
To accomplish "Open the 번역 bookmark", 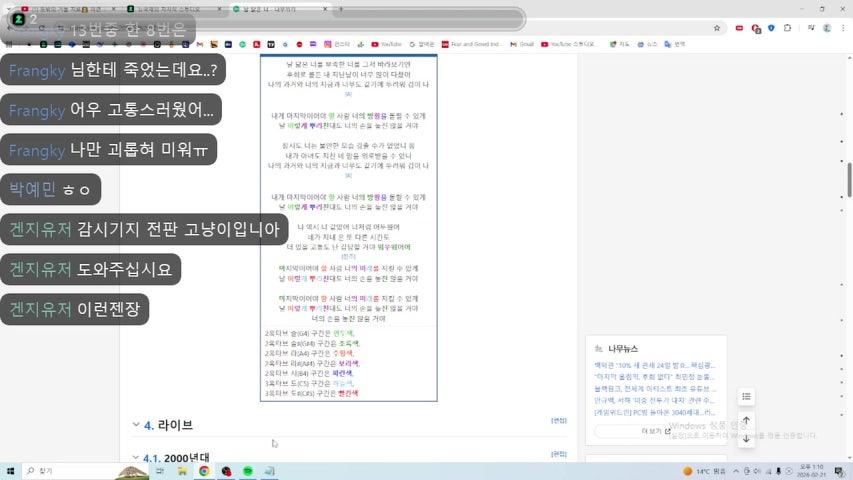I will [675, 44].
